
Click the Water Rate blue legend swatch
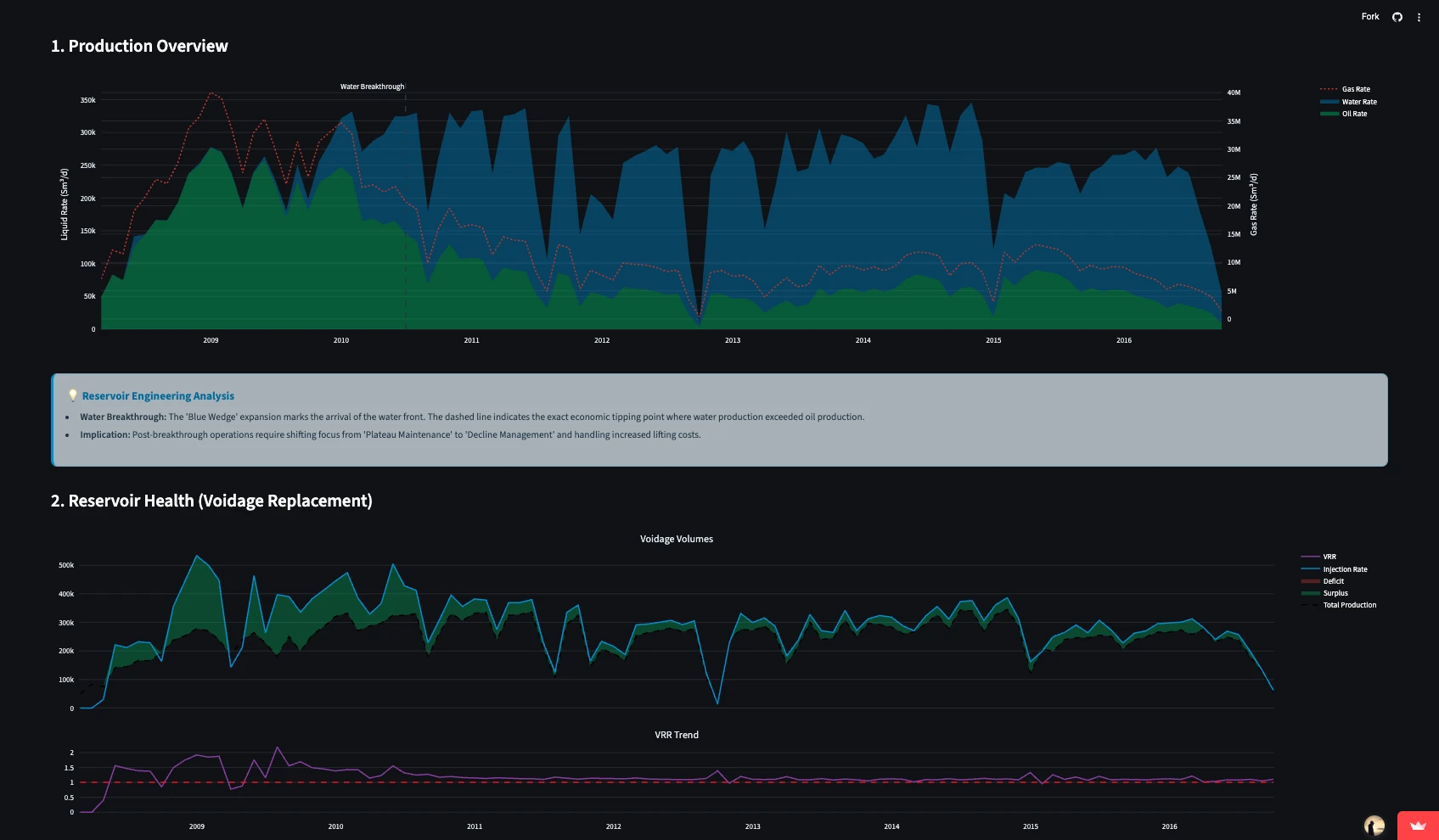tap(1329, 102)
